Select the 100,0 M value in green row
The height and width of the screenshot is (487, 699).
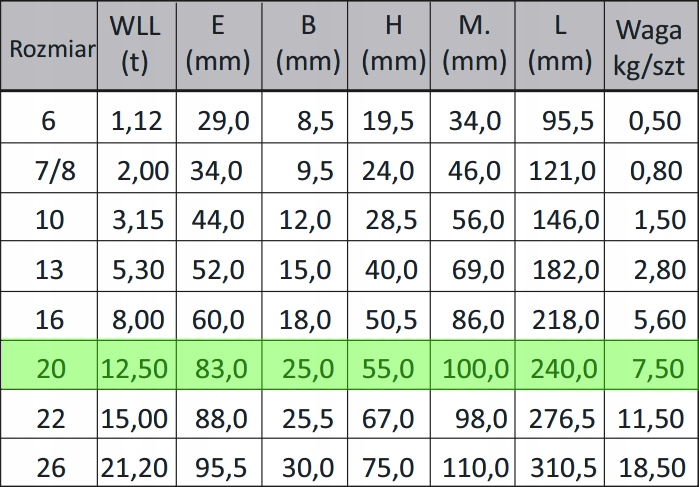(473, 366)
